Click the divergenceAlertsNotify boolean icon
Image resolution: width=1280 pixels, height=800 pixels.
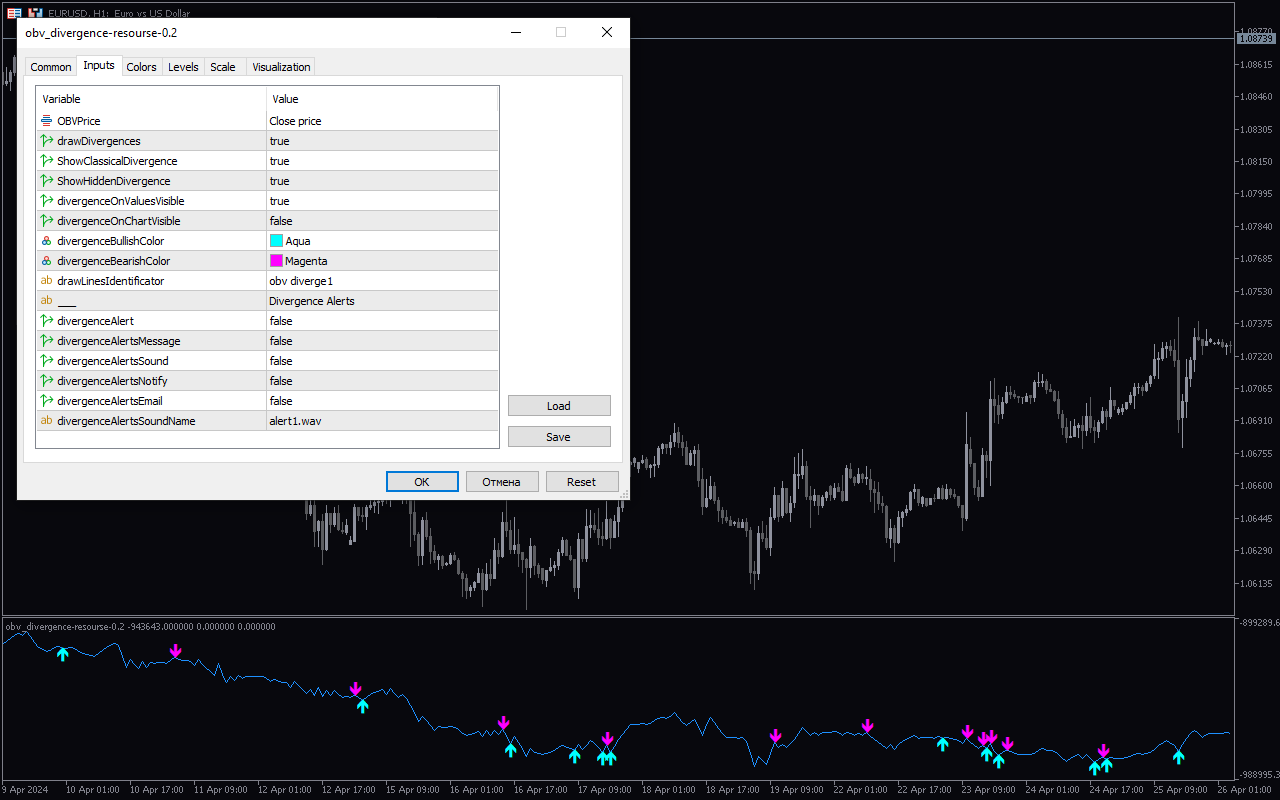point(46,381)
